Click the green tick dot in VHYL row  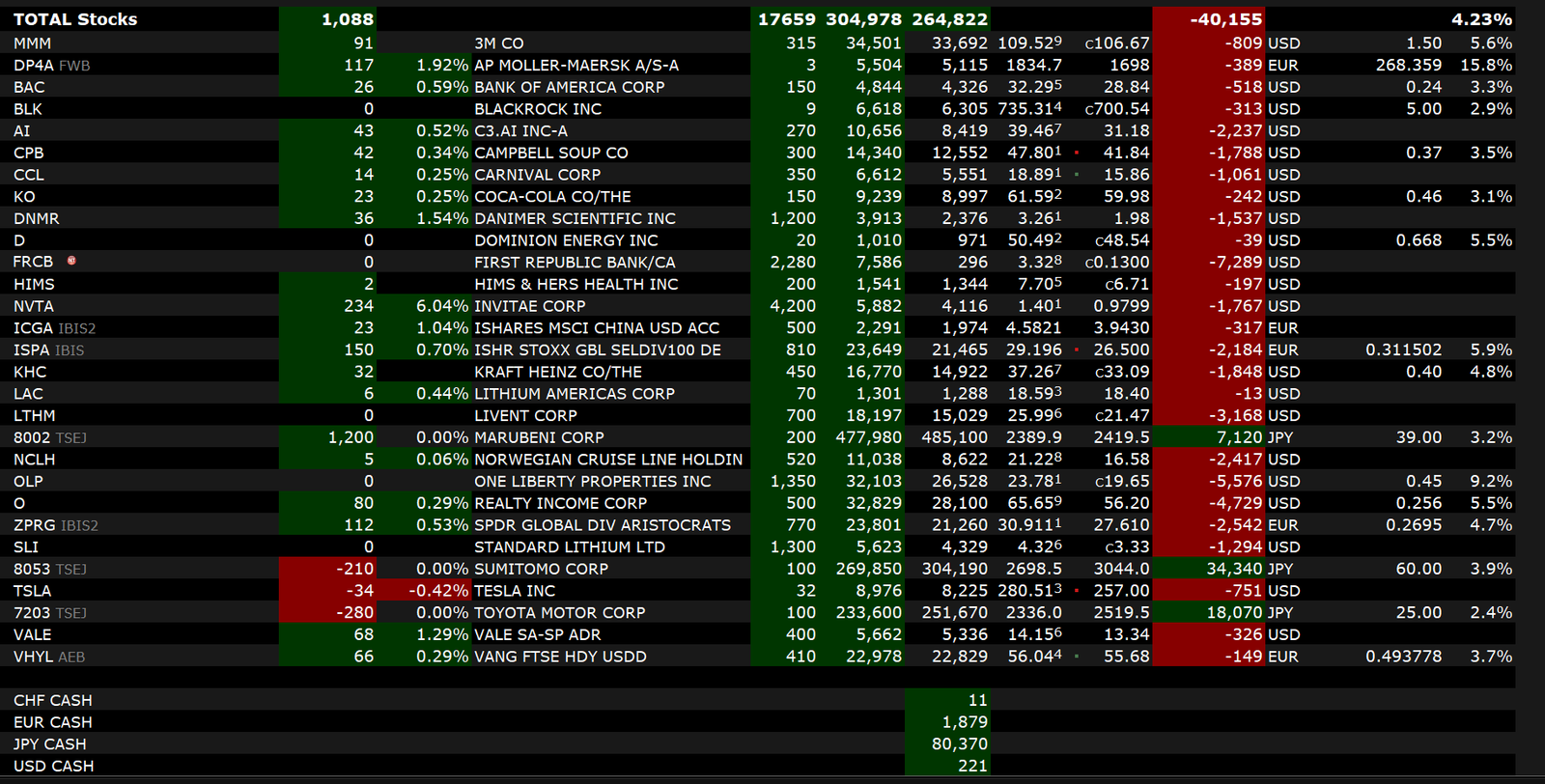pyautogui.click(x=1077, y=657)
